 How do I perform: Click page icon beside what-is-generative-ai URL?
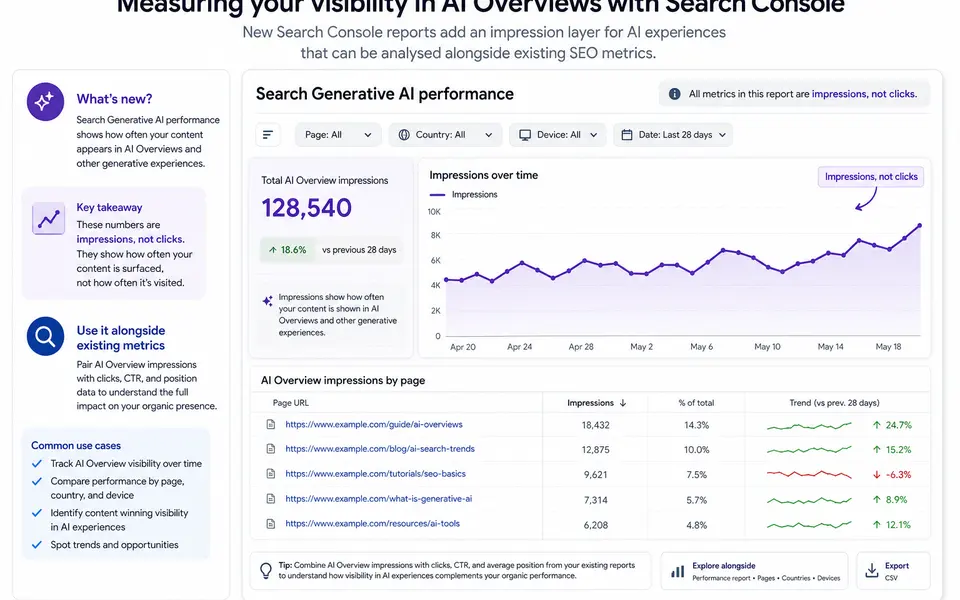pos(271,499)
